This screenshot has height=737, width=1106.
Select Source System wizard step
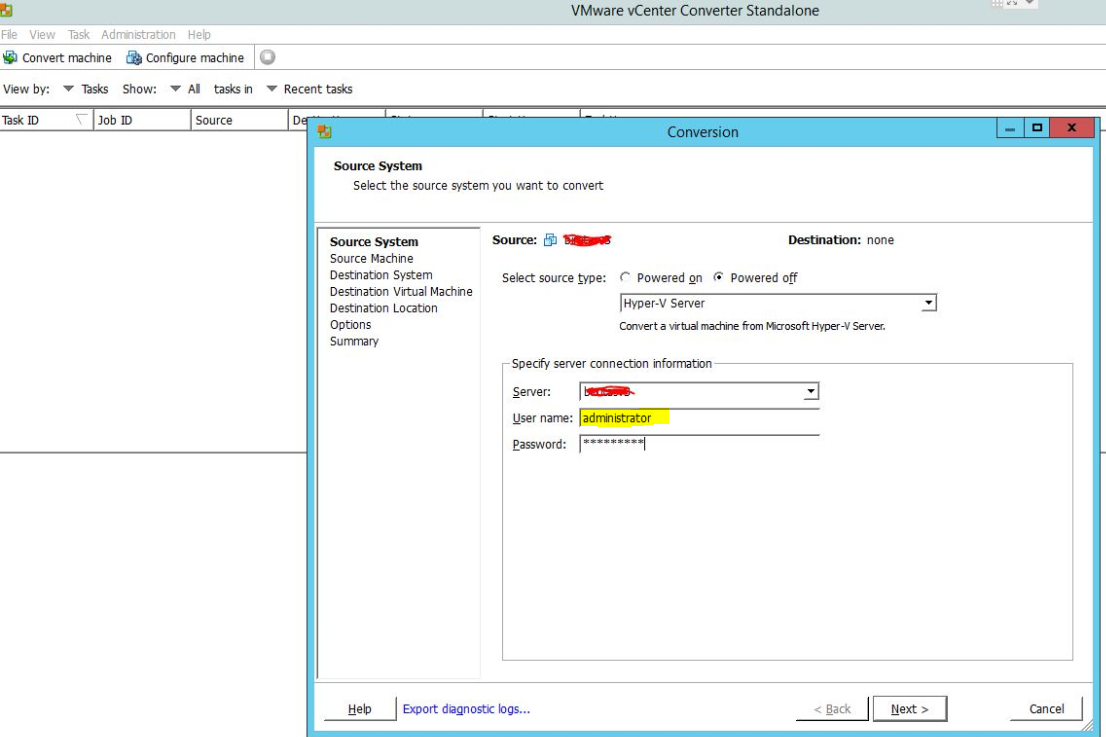[374, 242]
